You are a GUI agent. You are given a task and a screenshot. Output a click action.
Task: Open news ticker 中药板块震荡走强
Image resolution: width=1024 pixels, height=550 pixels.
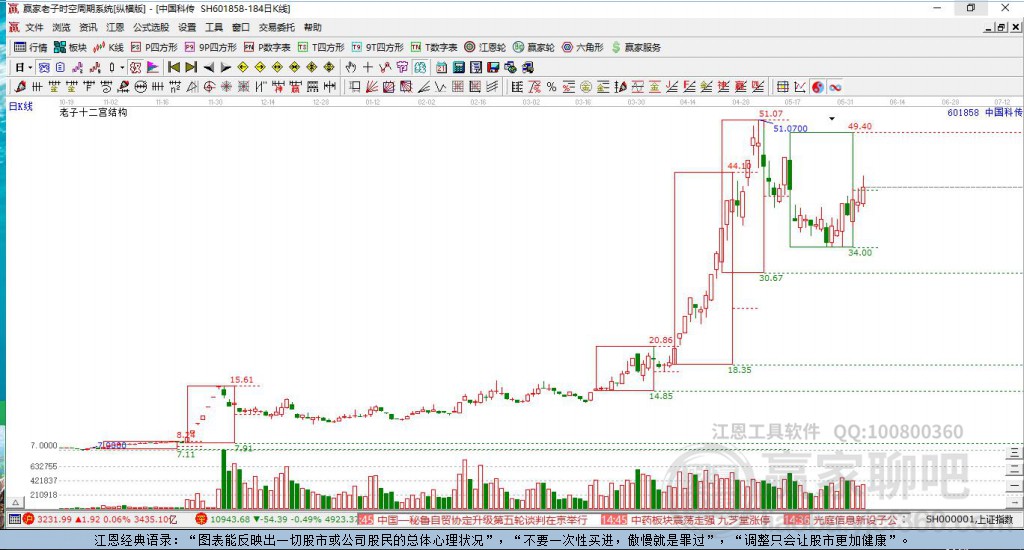pyautogui.click(x=700, y=520)
